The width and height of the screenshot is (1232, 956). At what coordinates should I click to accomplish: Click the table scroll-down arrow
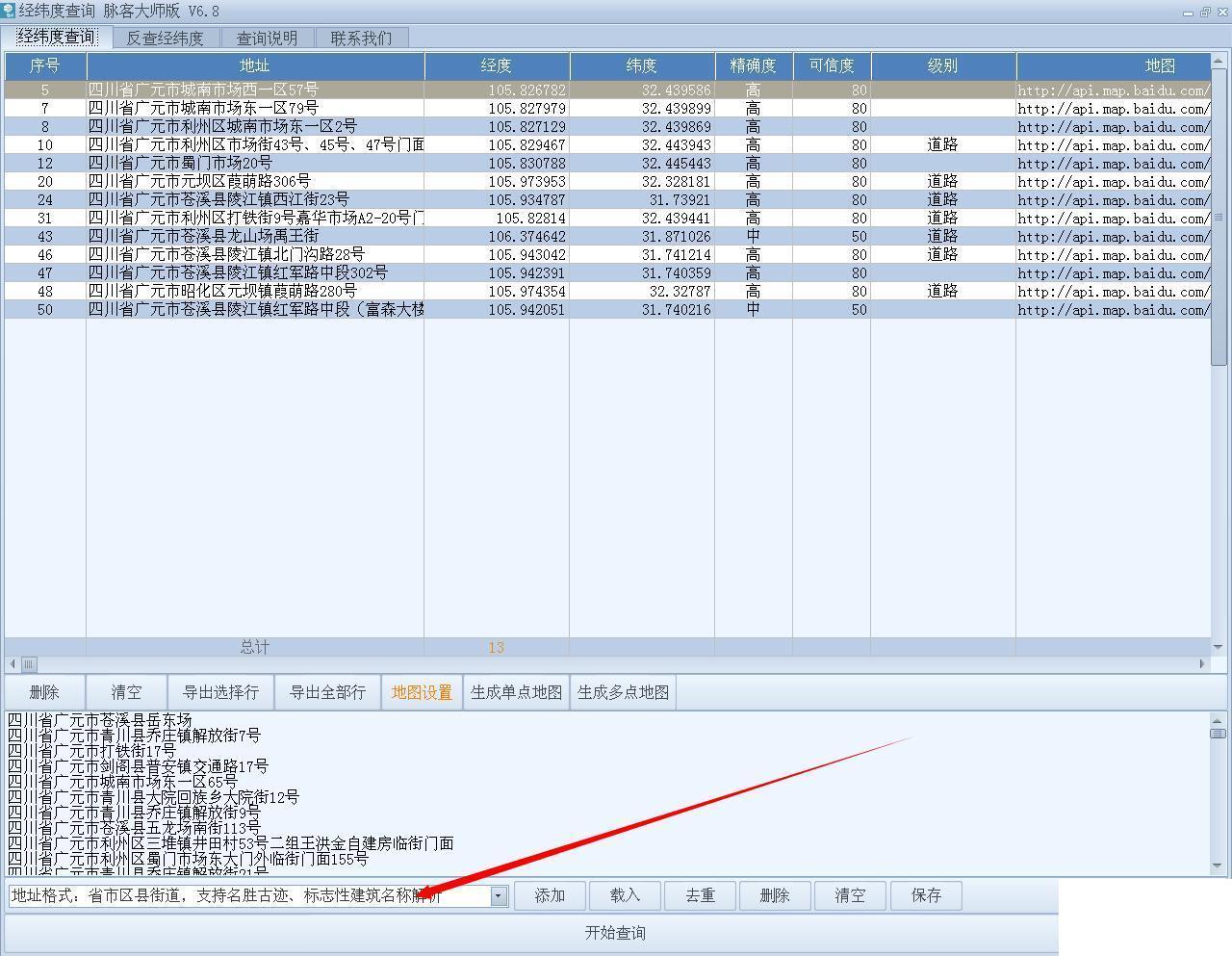pyautogui.click(x=1219, y=648)
